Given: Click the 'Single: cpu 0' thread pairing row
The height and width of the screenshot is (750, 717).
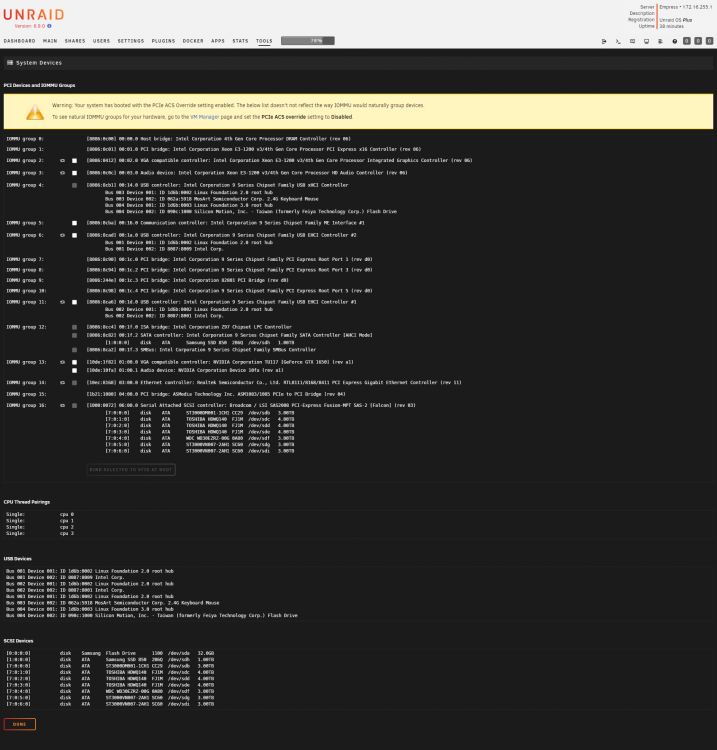Looking at the screenshot, I should (40, 514).
